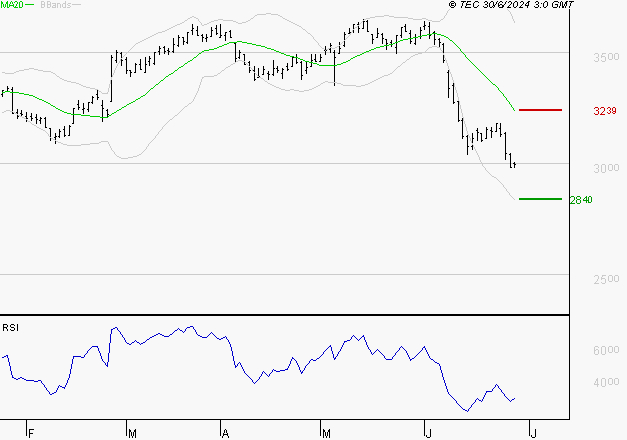Click the red 3239 resistance value
627x440 pixels.
(x=605, y=111)
